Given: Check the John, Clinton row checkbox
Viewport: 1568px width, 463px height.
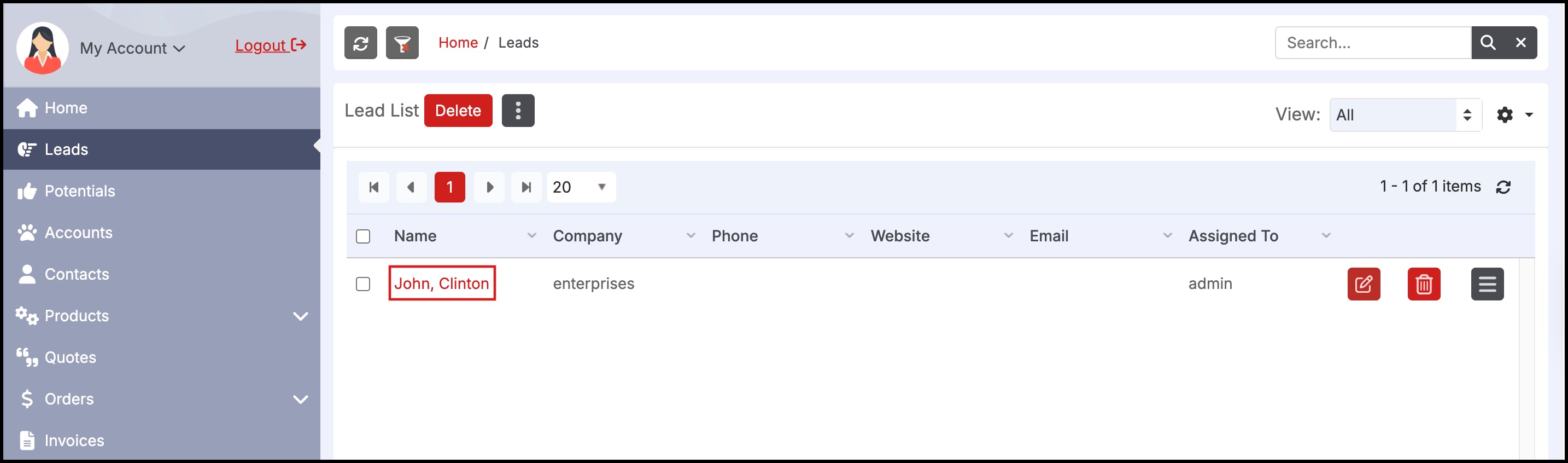Looking at the screenshot, I should [x=363, y=284].
